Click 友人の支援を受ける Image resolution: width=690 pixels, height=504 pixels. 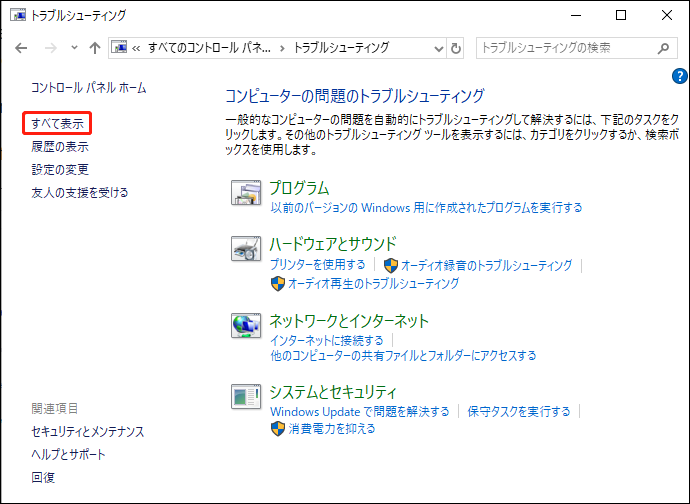pyautogui.click(x=80, y=192)
